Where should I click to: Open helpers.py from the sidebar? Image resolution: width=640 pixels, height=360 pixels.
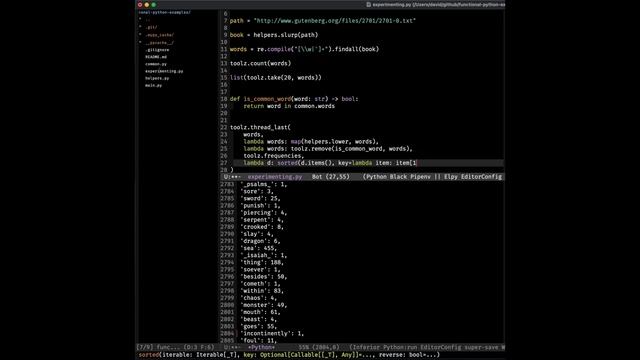click(x=157, y=78)
